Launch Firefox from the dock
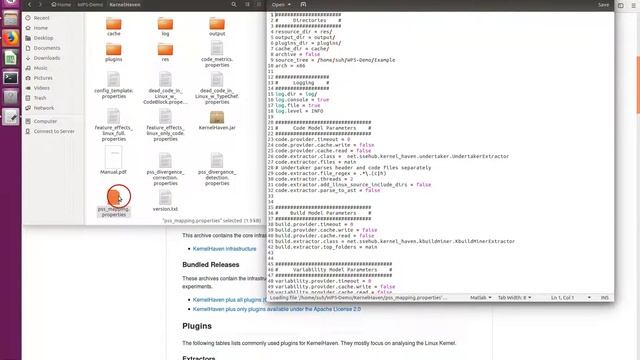The image size is (640, 360). 11,38
